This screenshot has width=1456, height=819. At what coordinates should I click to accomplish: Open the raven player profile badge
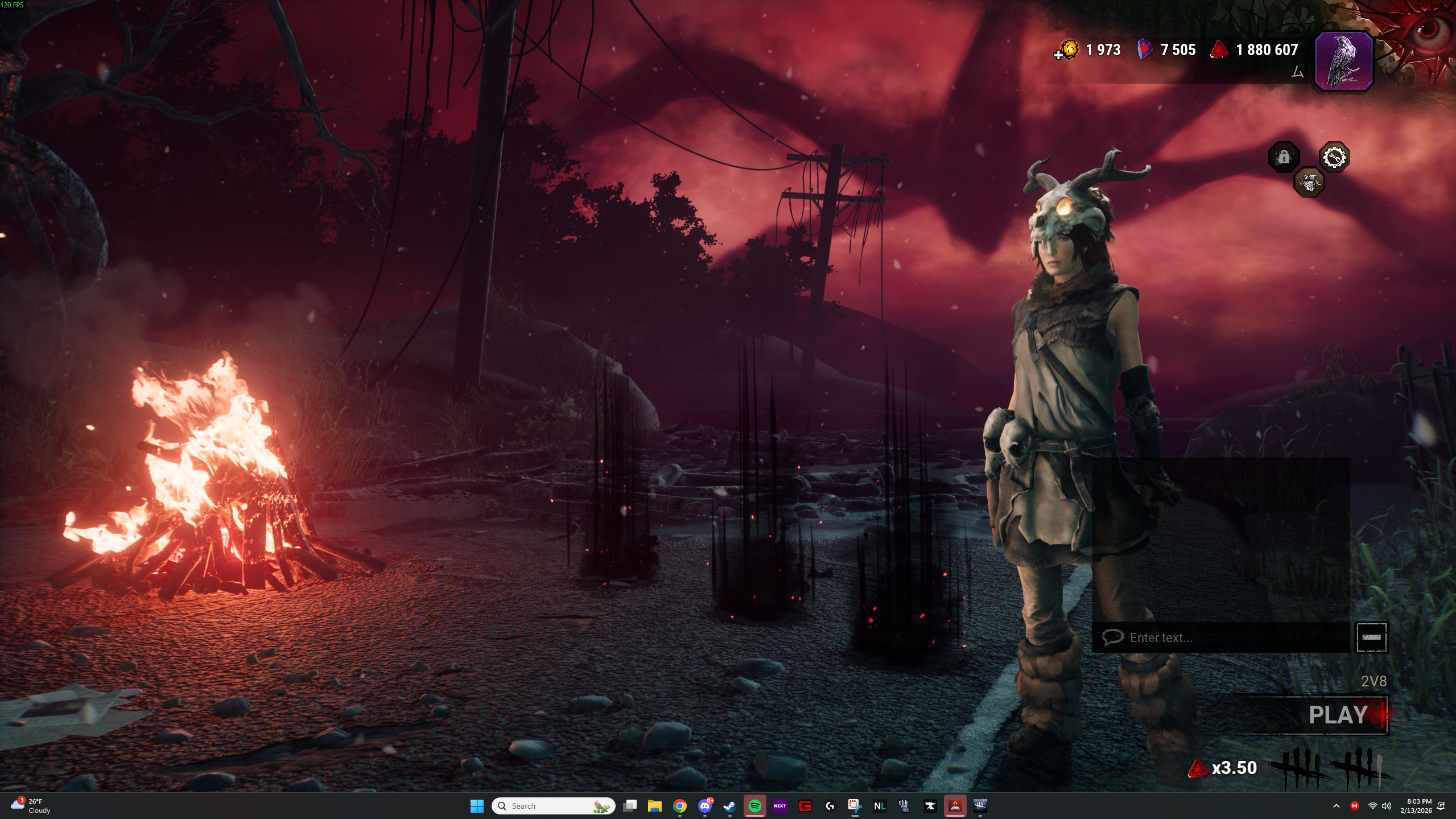click(x=1344, y=61)
